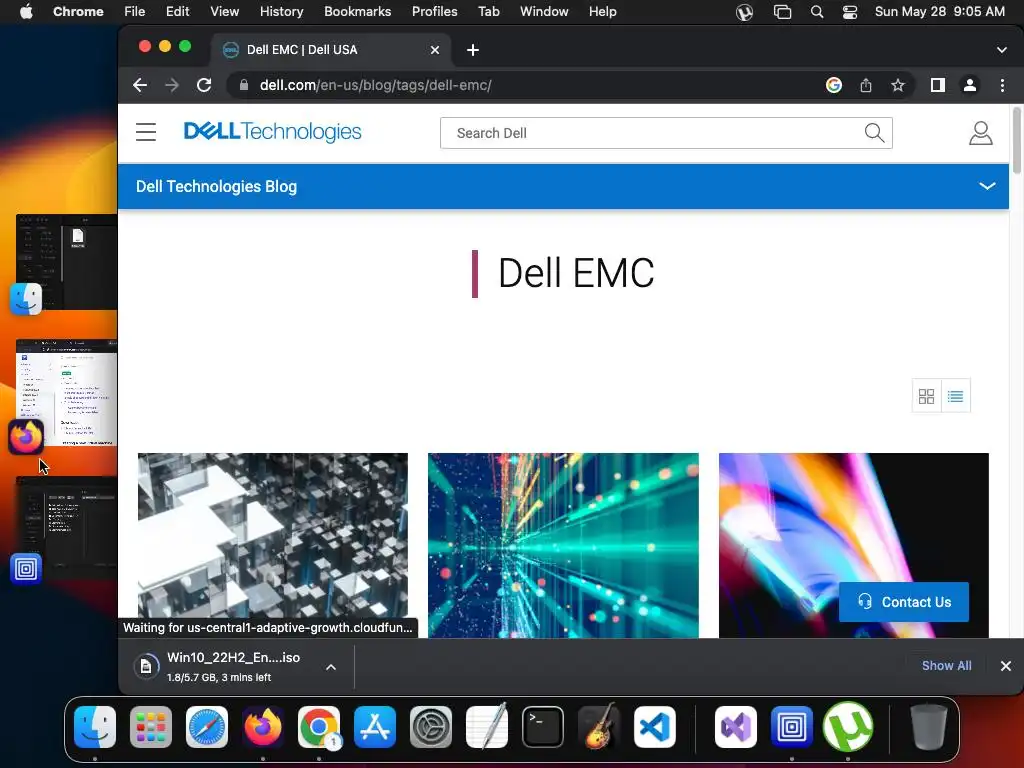Open Finder from the Dock

(95, 727)
